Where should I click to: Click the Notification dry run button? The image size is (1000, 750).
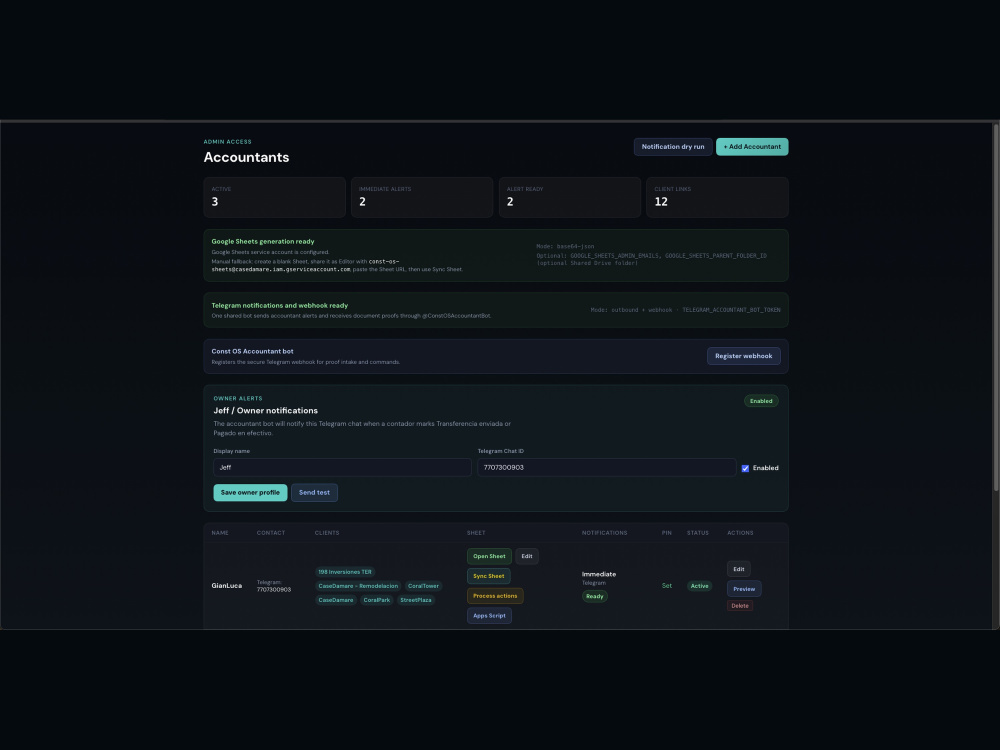click(x=673, y=147)
